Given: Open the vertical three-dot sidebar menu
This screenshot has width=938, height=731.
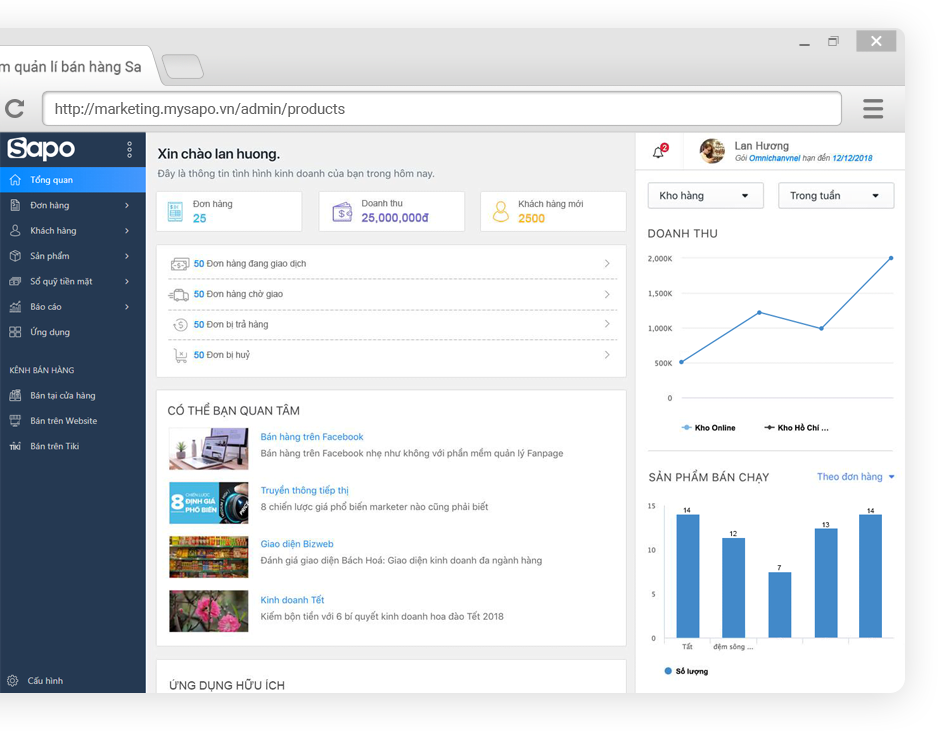Looking at the screenshot, I should pyautogui.click(x=129, y=150).
